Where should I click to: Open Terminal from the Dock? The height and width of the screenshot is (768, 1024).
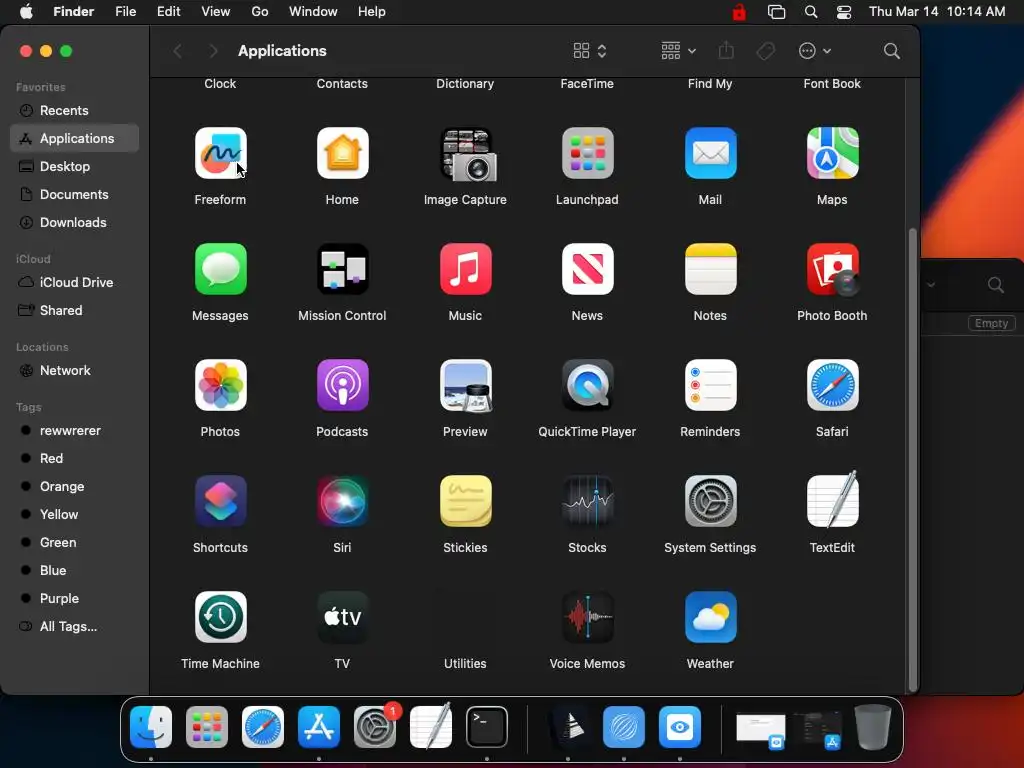tap(487, 727)
